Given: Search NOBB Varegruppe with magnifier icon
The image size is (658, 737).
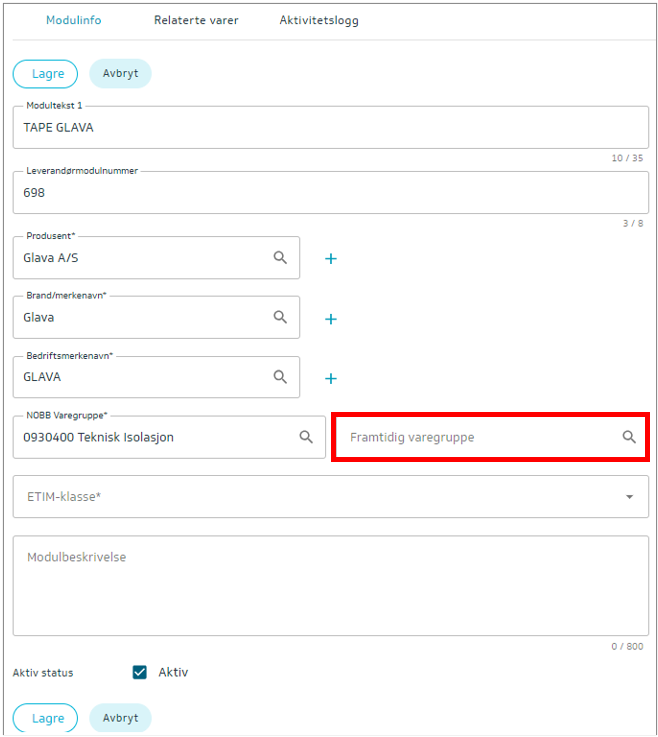Looking at the screenshot, I should (306, 437).
